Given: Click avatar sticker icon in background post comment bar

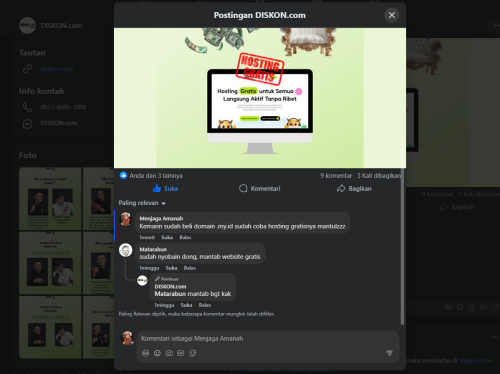Looking at the screenshot, I should point(448,307).
